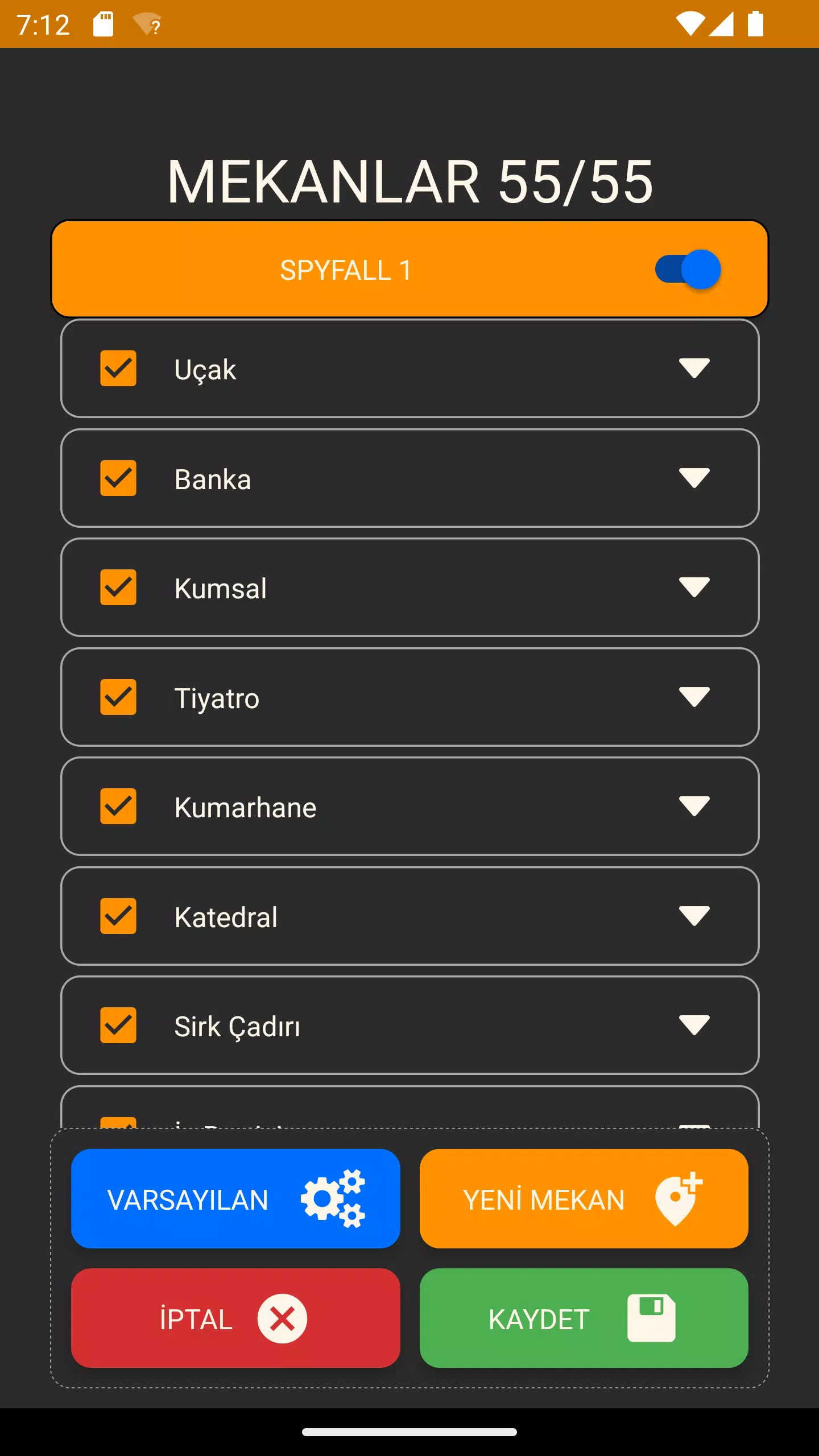
Task: Uncheck the Kumsal checkbox
Action: coord(118,588)
